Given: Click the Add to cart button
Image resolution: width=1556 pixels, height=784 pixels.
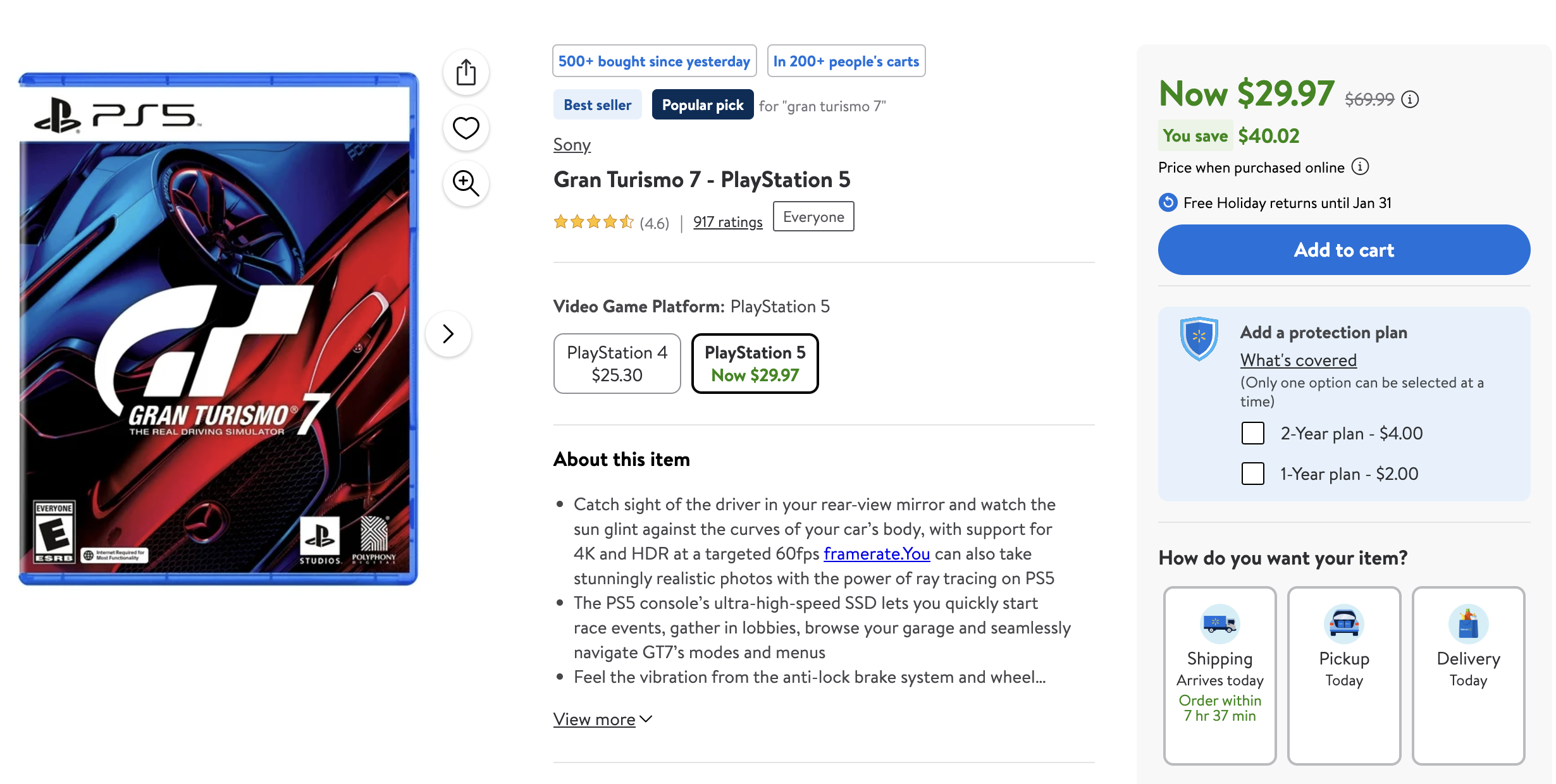Looking at the screenshot, I should (x=1343, y=250).
